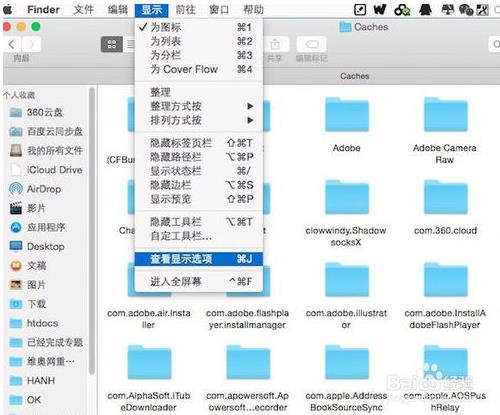Screen dimensions: 500x415
Task: Click the share toolbar icon
Action: 275,44
